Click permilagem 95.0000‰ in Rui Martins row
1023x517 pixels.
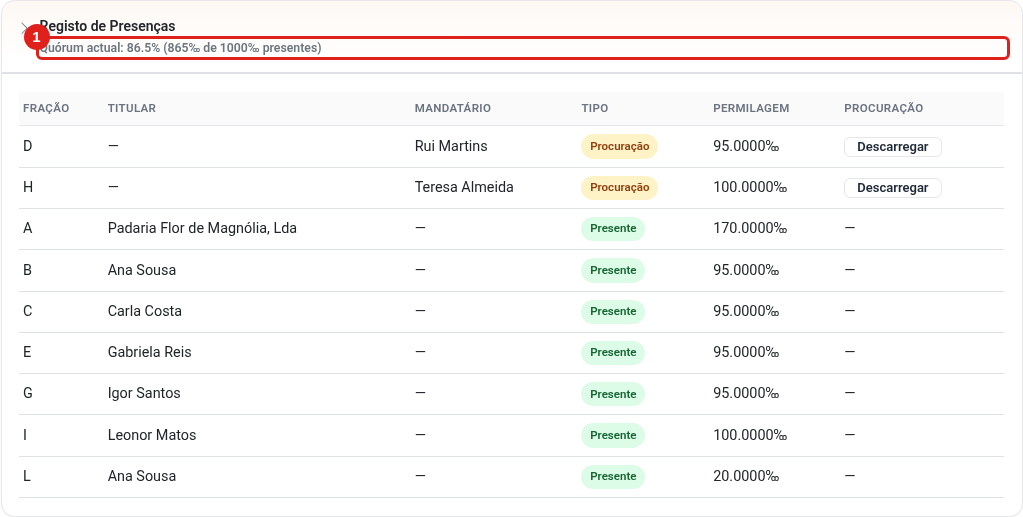point(746,146)
